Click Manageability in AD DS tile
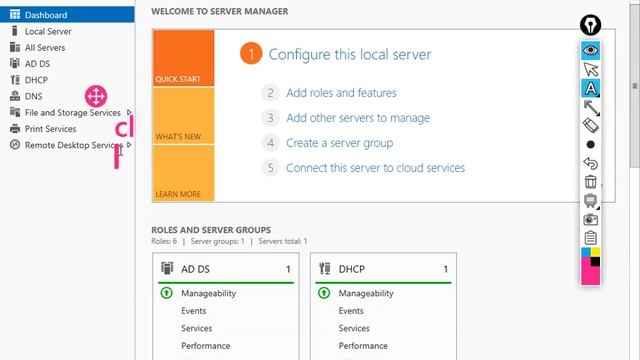 pyautogui.click(x=209, y=293)
